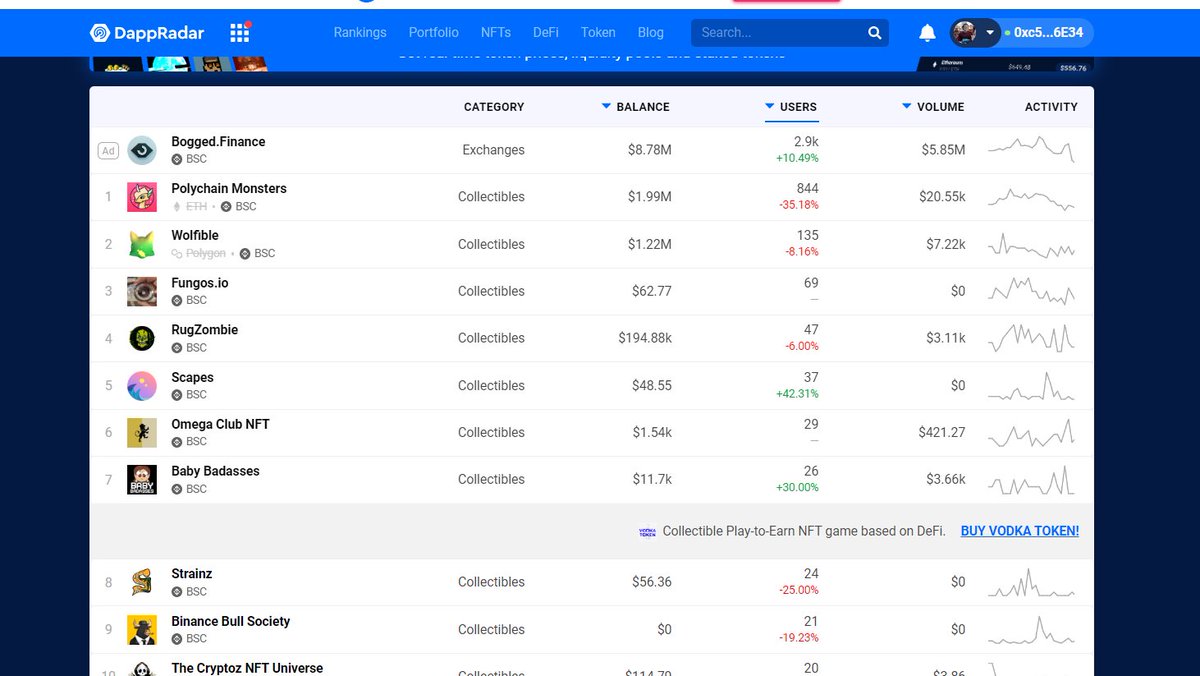Screen dimensions: 1200x676
Task: Click the Ad badge on Bogged.Finance
Action: pos(108,151)
